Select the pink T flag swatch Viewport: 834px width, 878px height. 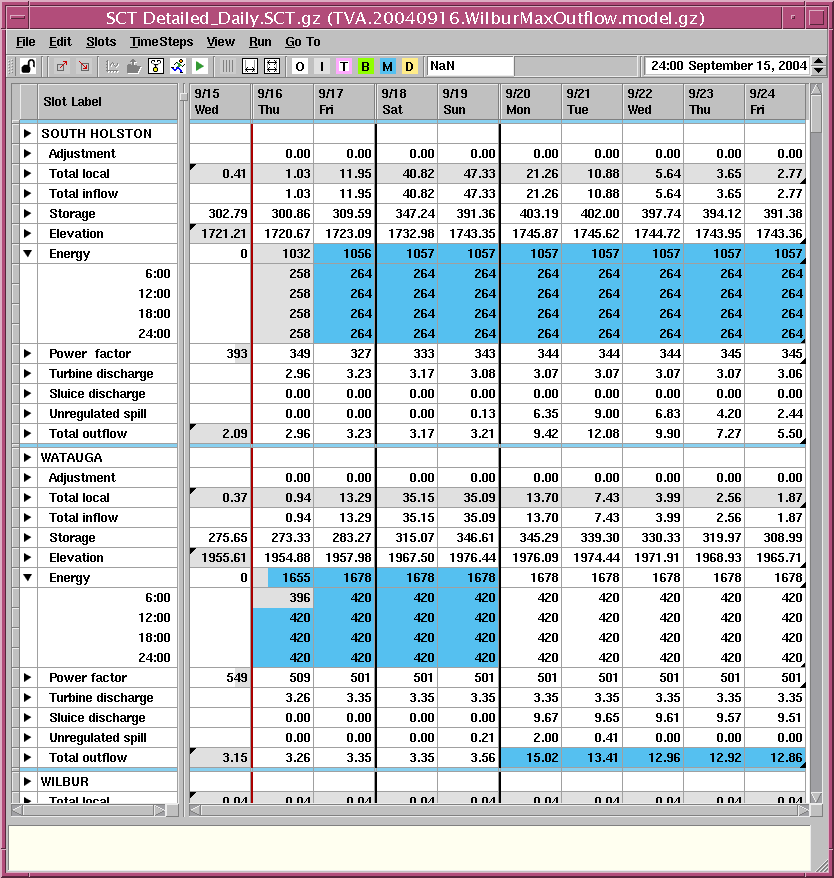tap(344, 67)
